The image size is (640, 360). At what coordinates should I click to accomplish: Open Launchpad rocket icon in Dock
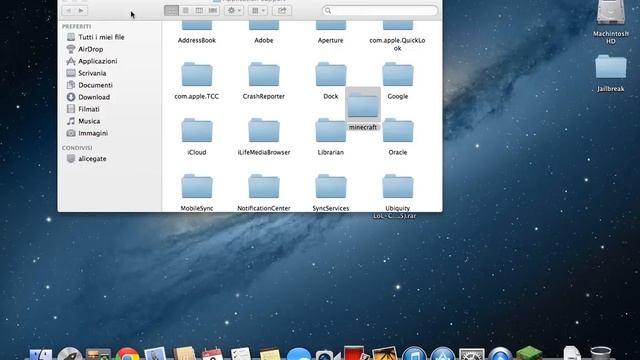(x=69, y=354)
